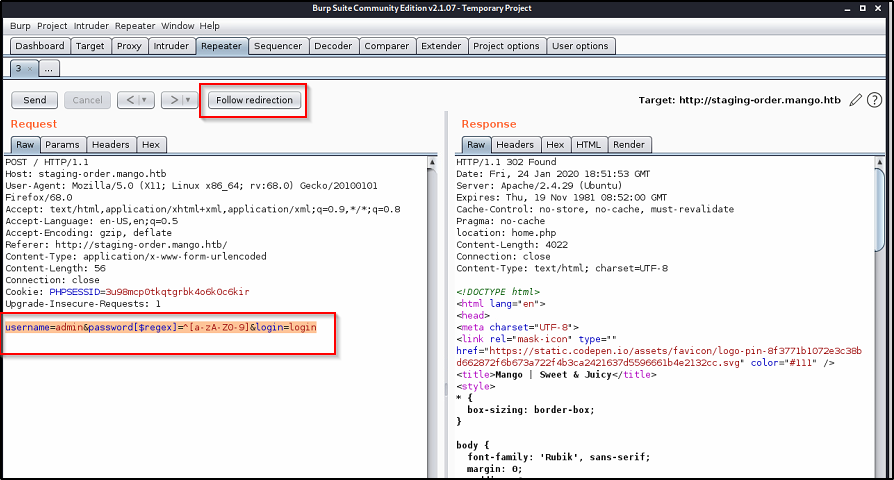Click the 'HTTP/1.1 302 Found' response line

coord(506,162)
